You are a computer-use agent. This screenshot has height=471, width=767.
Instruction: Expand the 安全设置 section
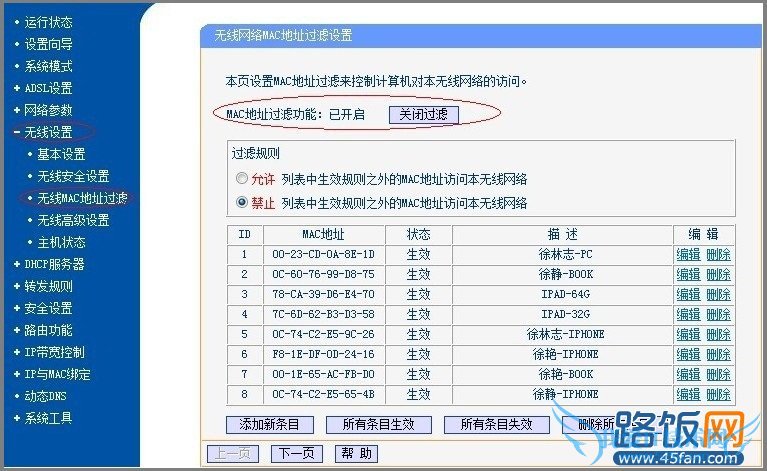(48, 308)
